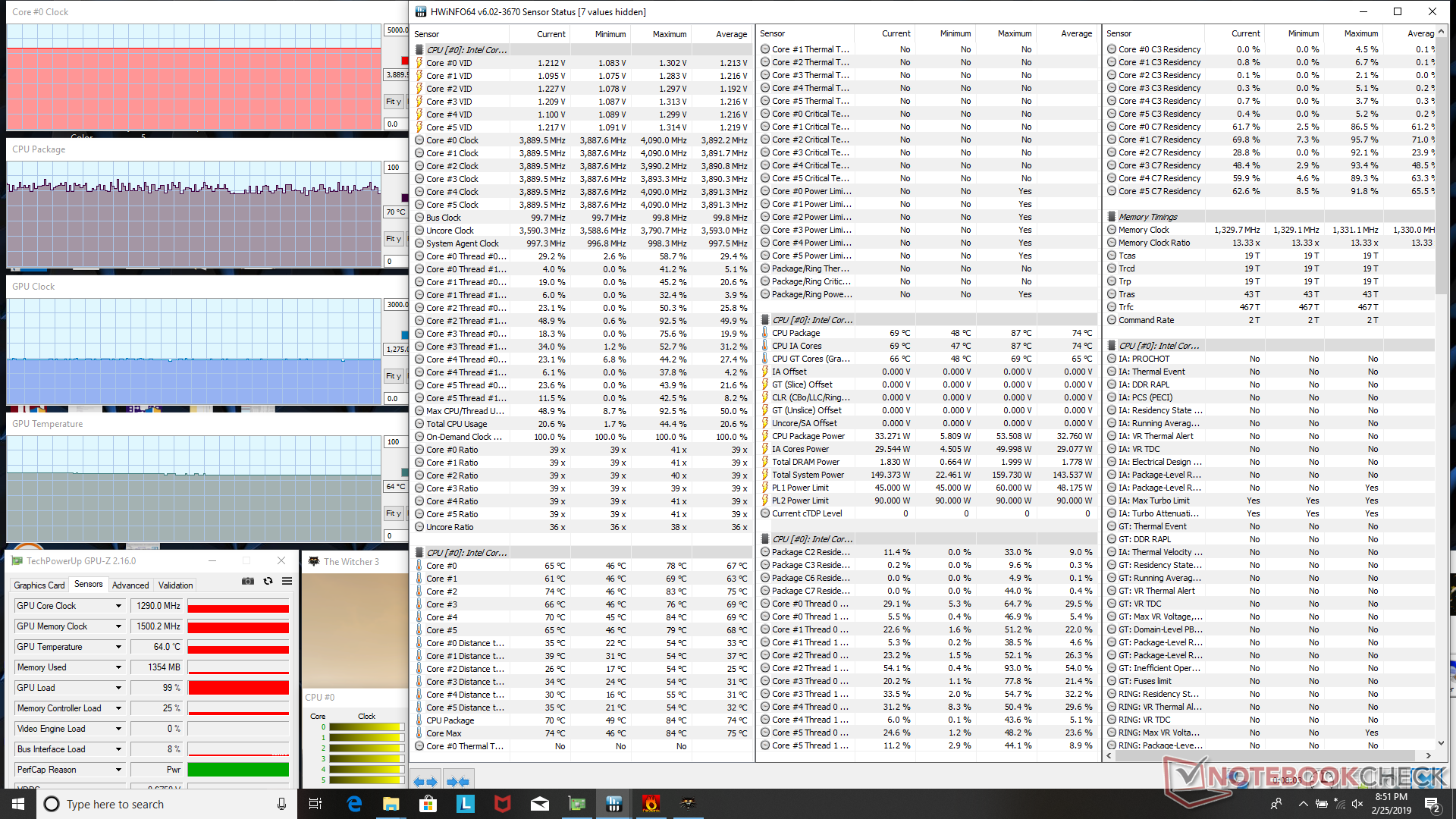The width and height of the screenshot is (1456, 819).
Task: Click the GPU-Z screenshot camera icon
Action: pyautogui.click(x=248, y=582)
